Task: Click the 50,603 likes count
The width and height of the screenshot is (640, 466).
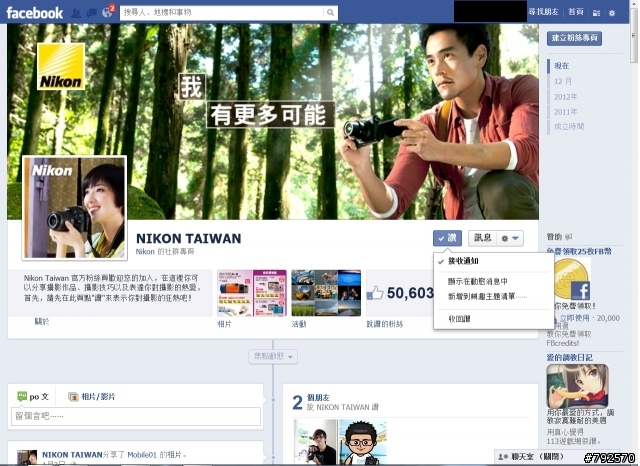Action: 410,293
